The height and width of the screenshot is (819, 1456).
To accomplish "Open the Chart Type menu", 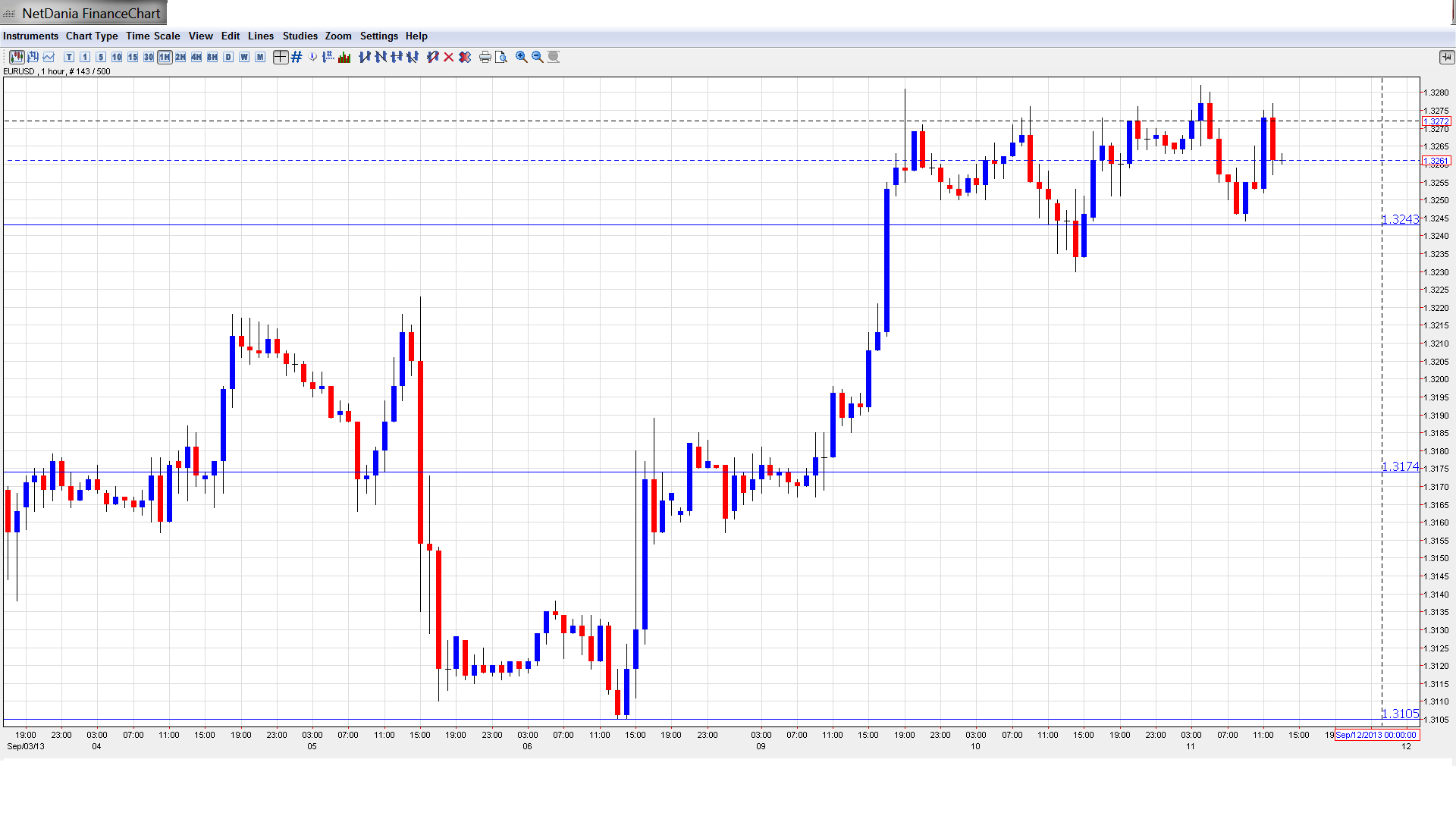I will [92, 36].
